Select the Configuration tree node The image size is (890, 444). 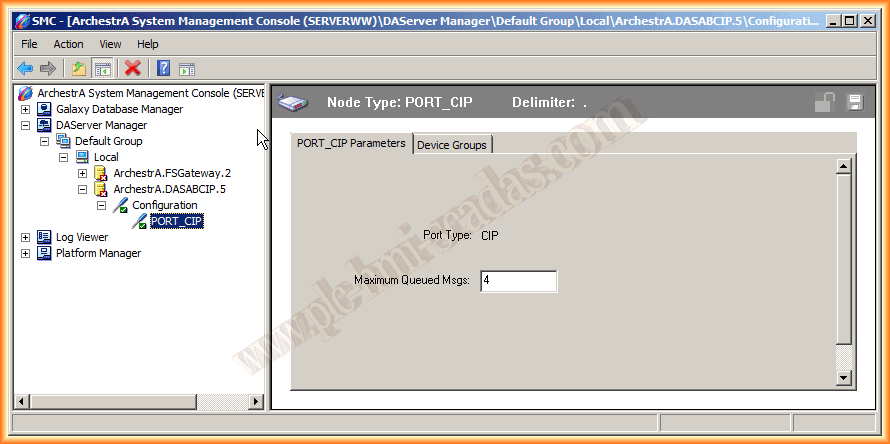pyautogui.click(x=165, y=205)
